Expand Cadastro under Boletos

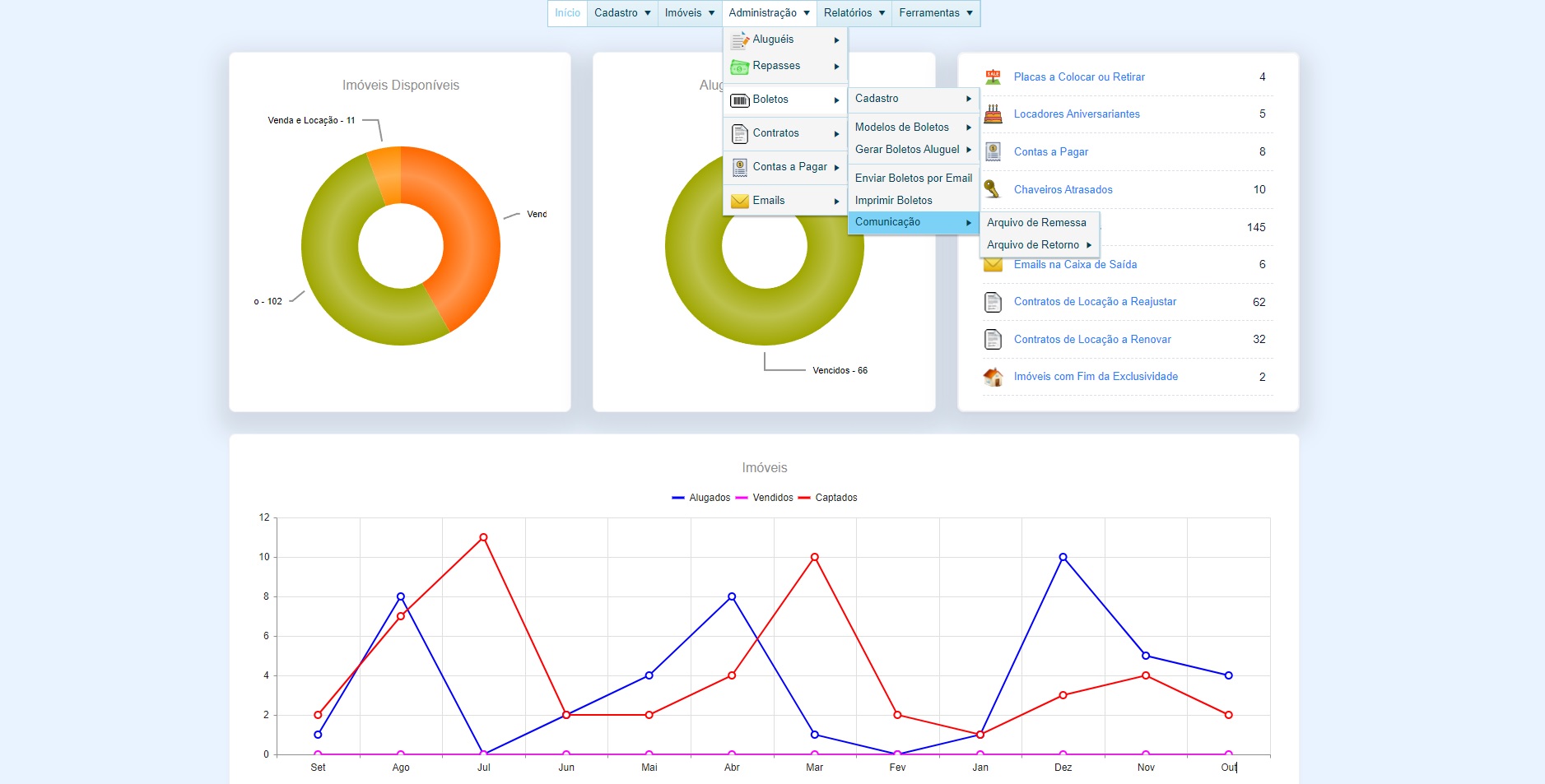point(914,99)
